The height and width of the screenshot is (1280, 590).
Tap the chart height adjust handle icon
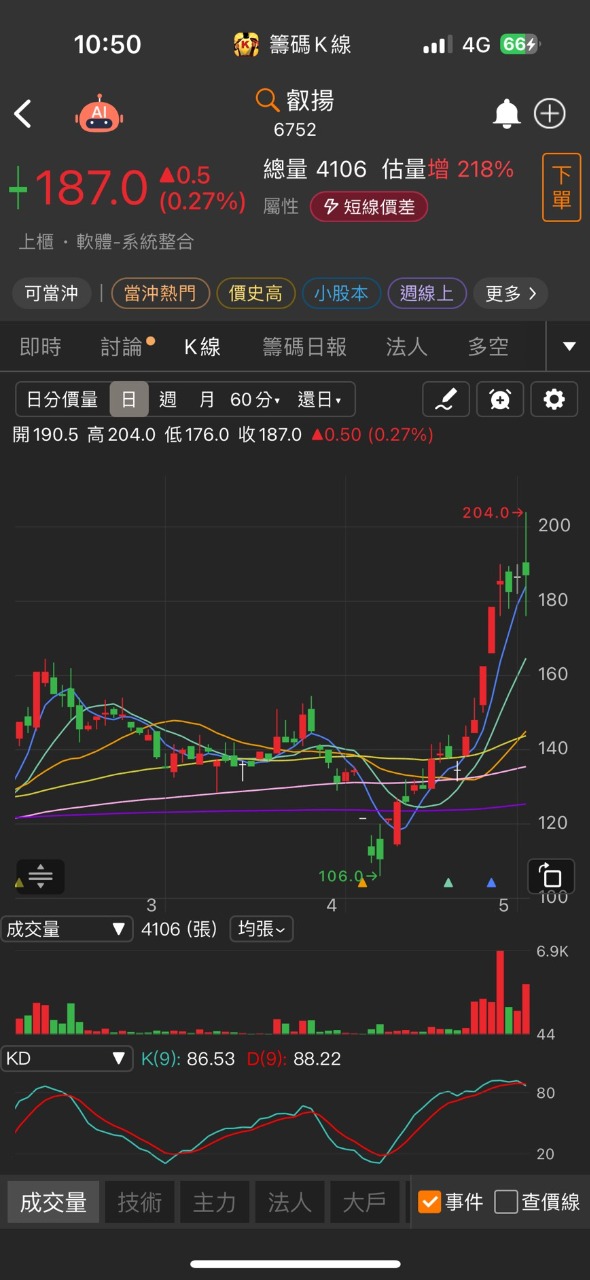[40, 877]
